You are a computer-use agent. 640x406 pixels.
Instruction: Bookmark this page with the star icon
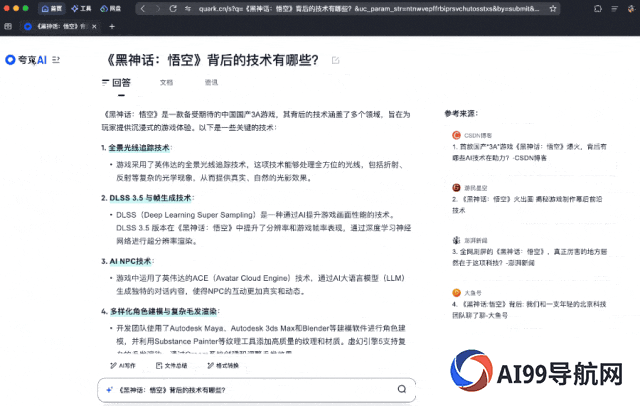[x=553, y=9]
